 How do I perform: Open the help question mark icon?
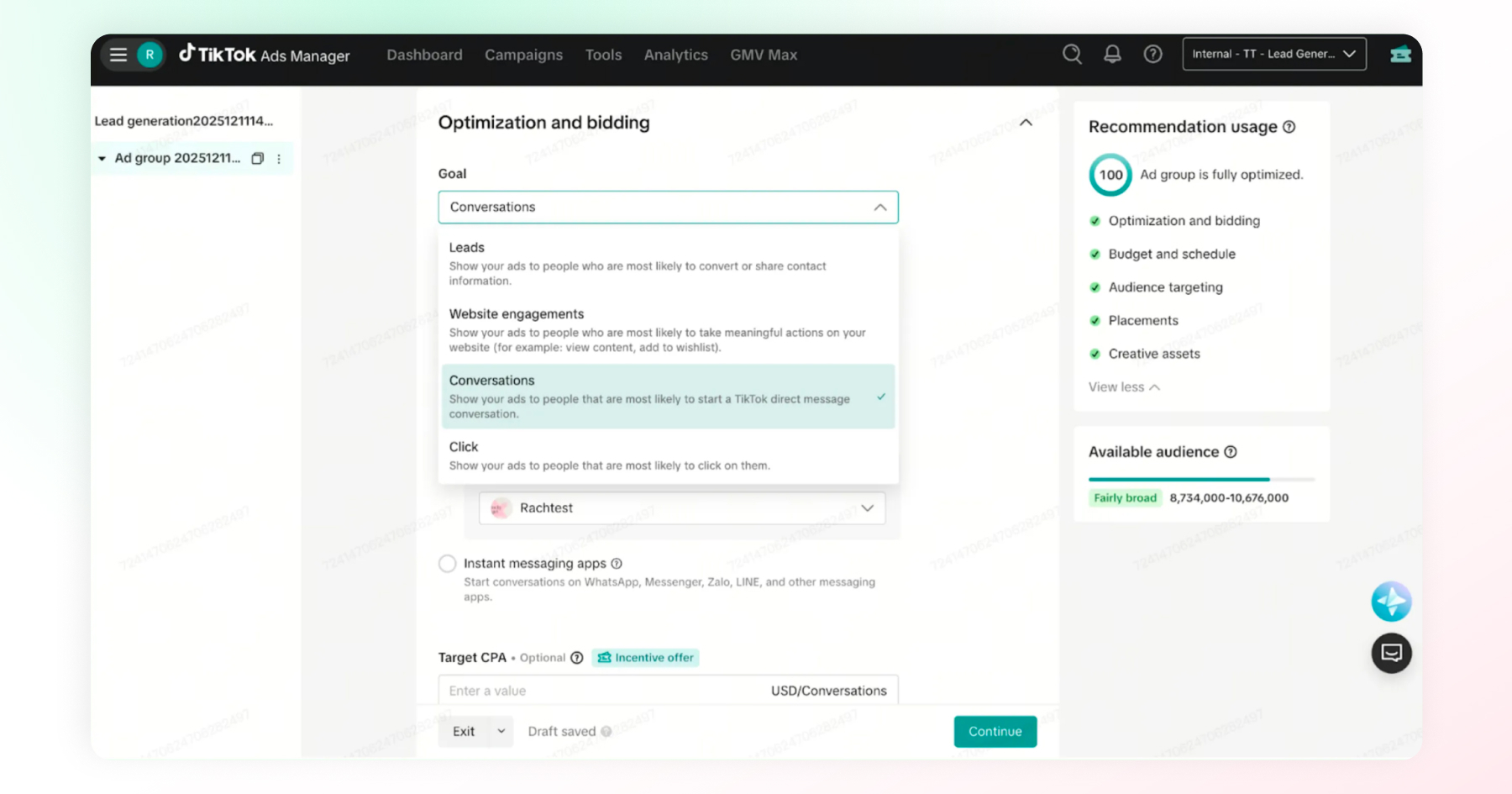tap(1152, 55)
